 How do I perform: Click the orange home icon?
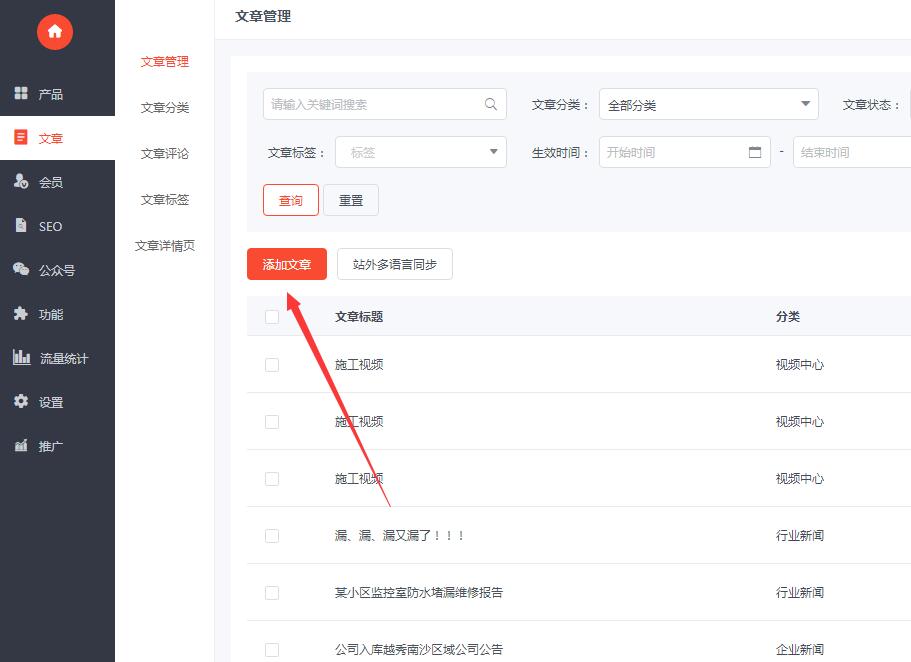tap(55, 32)
